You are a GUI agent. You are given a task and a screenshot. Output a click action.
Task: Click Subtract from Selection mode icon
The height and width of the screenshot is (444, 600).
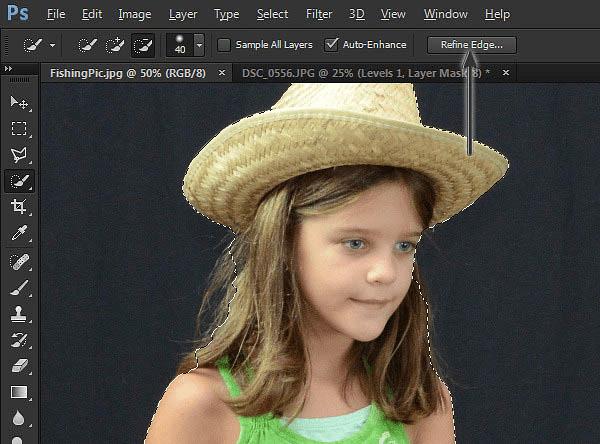[143, 45]
